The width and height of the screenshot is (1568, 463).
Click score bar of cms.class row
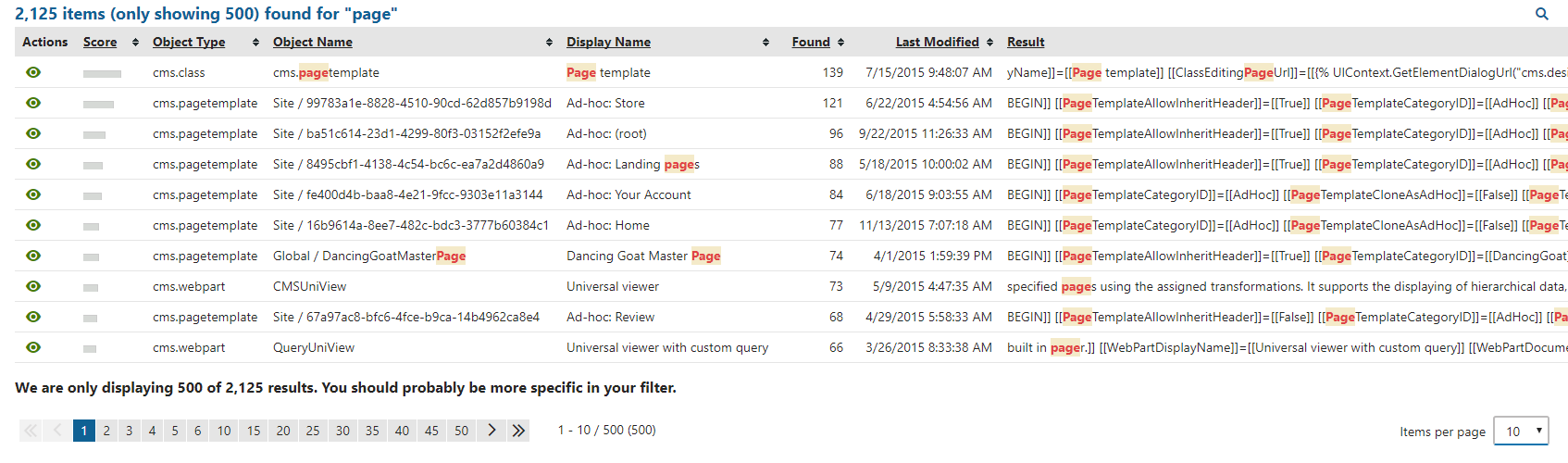tap(102, 73)
